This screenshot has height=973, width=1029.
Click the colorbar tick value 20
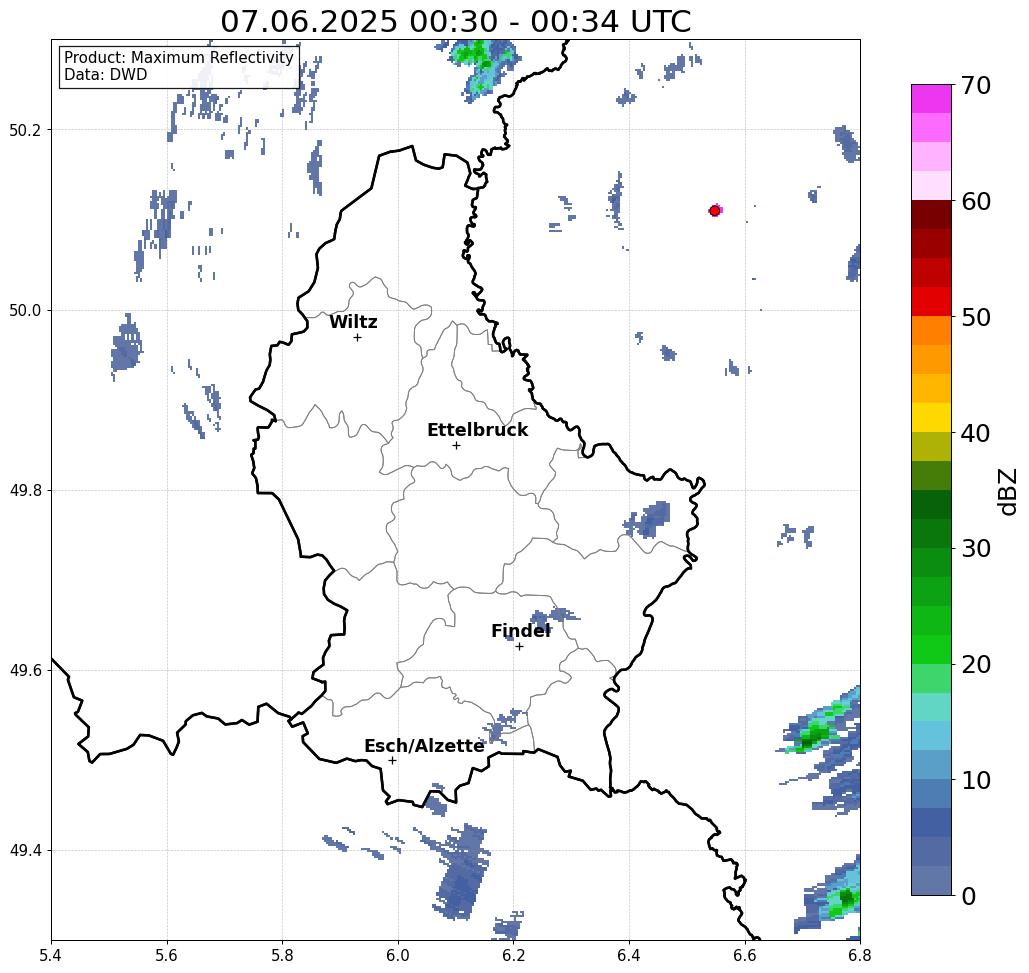coord(975,665)
